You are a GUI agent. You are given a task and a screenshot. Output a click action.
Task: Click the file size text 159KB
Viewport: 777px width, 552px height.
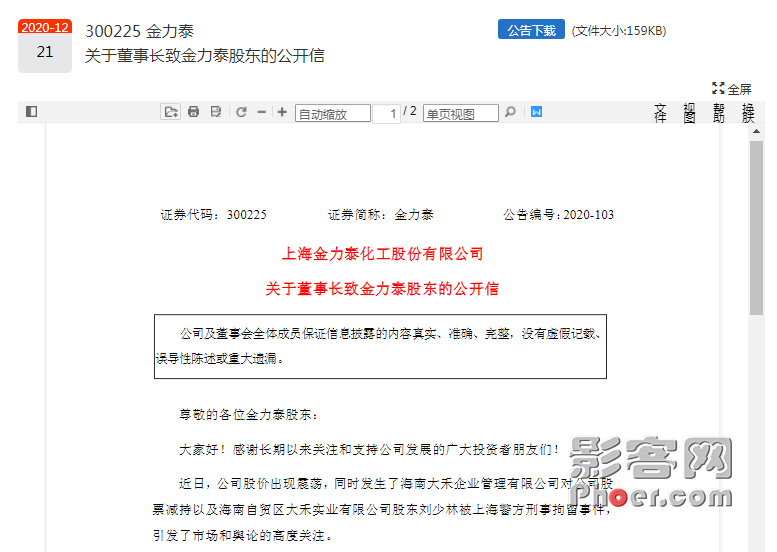click(x=619, y=31)
